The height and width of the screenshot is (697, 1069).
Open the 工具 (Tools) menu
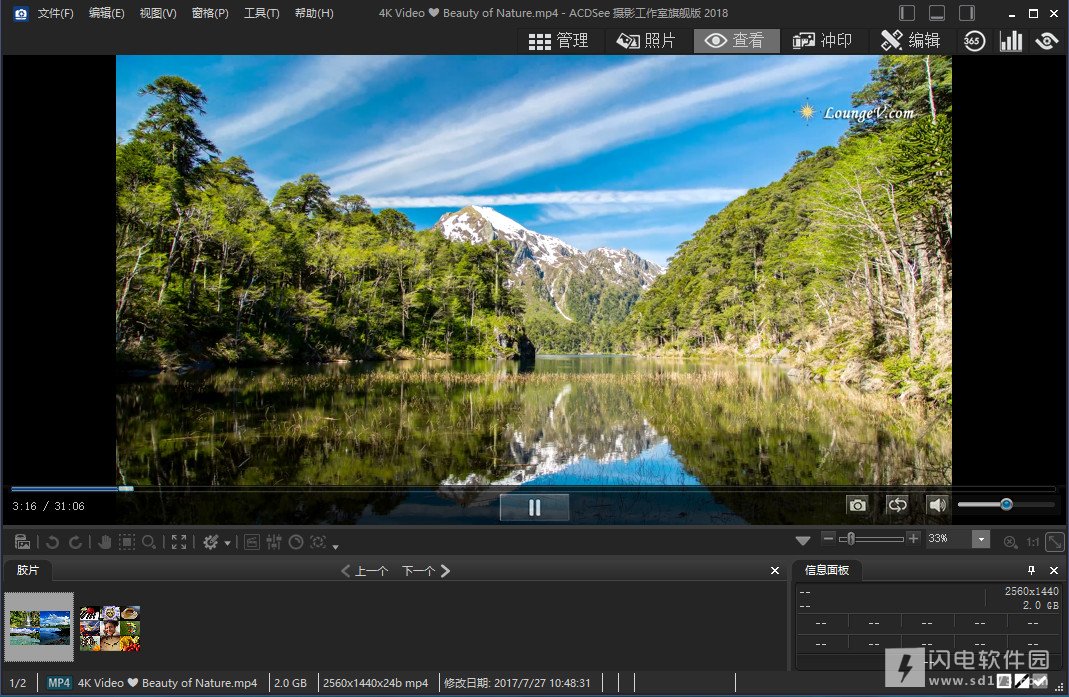pos(262,13)
